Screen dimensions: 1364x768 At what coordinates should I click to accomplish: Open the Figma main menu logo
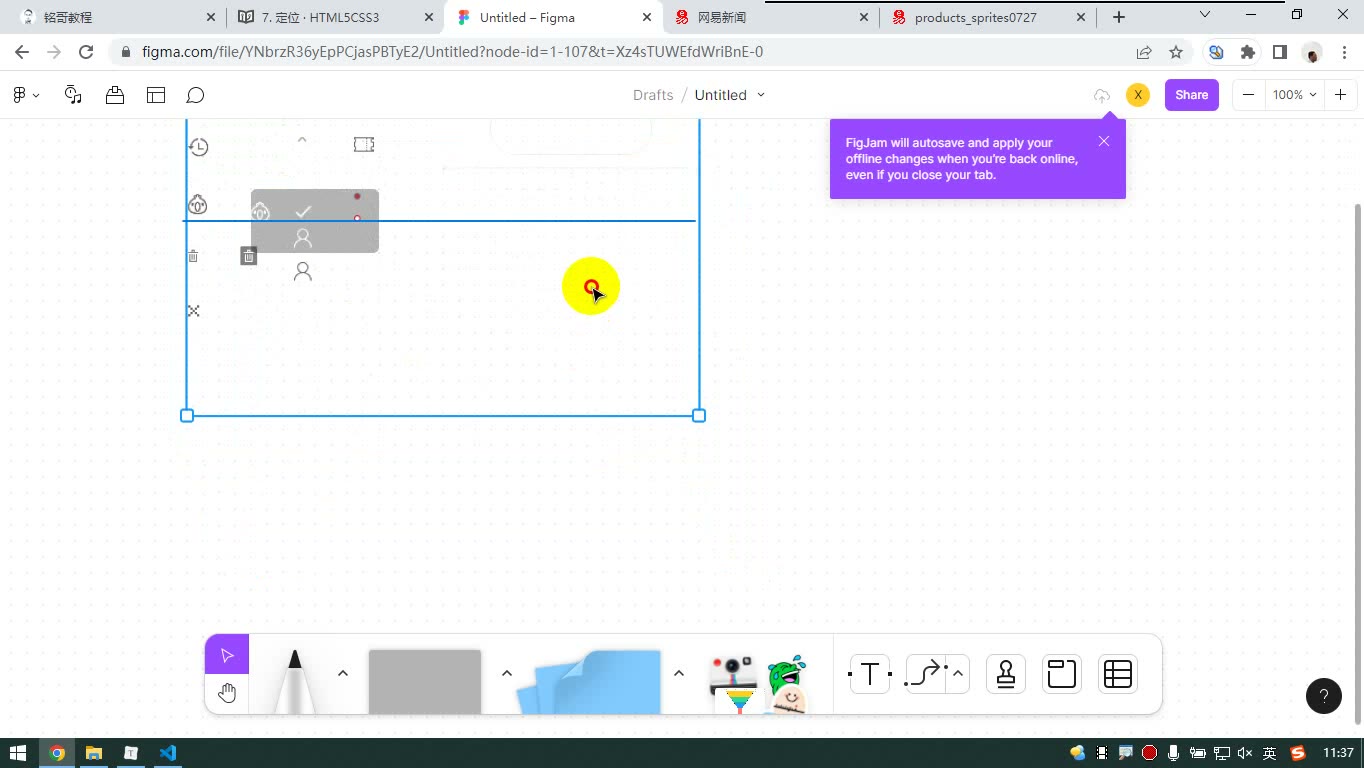[25, 95]
